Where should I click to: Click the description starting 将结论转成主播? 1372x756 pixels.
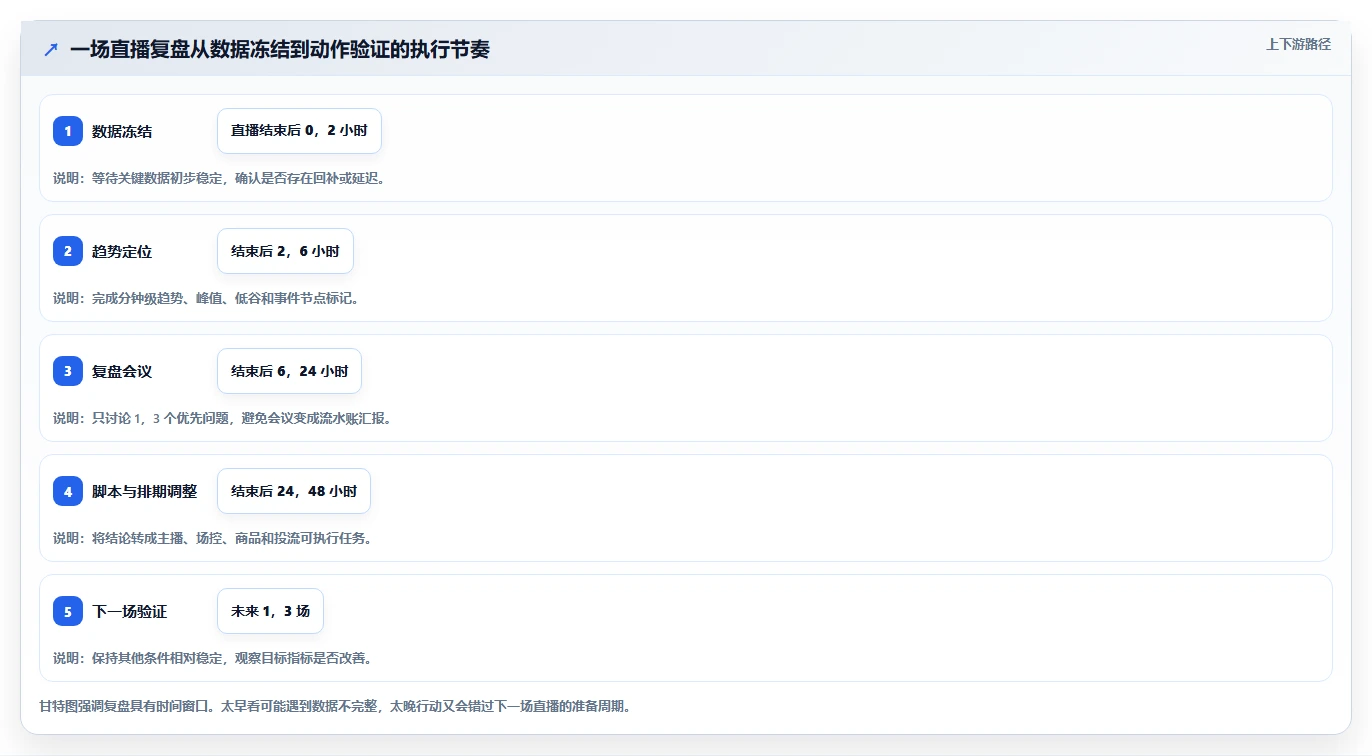click(x=213, y=538)
